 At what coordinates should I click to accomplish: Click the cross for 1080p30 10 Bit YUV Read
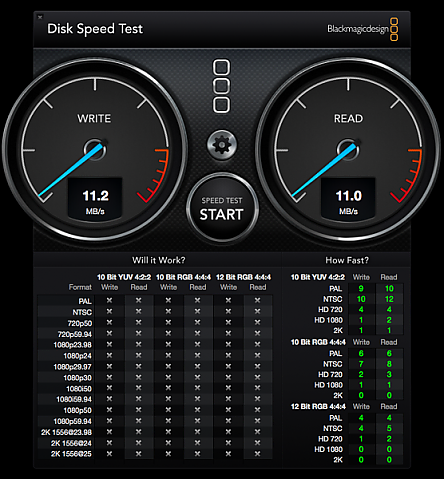click(138, 377)
